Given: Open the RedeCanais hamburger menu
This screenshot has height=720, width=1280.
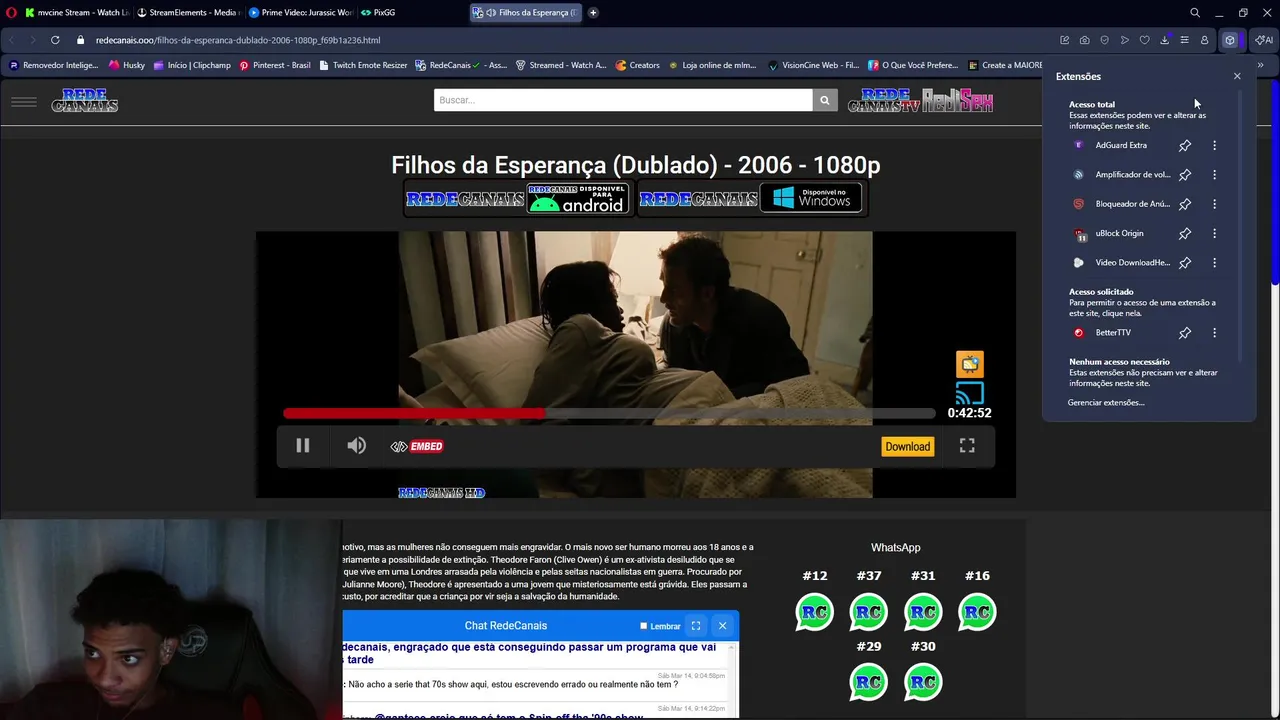Looking at the screenshot, I should tap(24, 101).
